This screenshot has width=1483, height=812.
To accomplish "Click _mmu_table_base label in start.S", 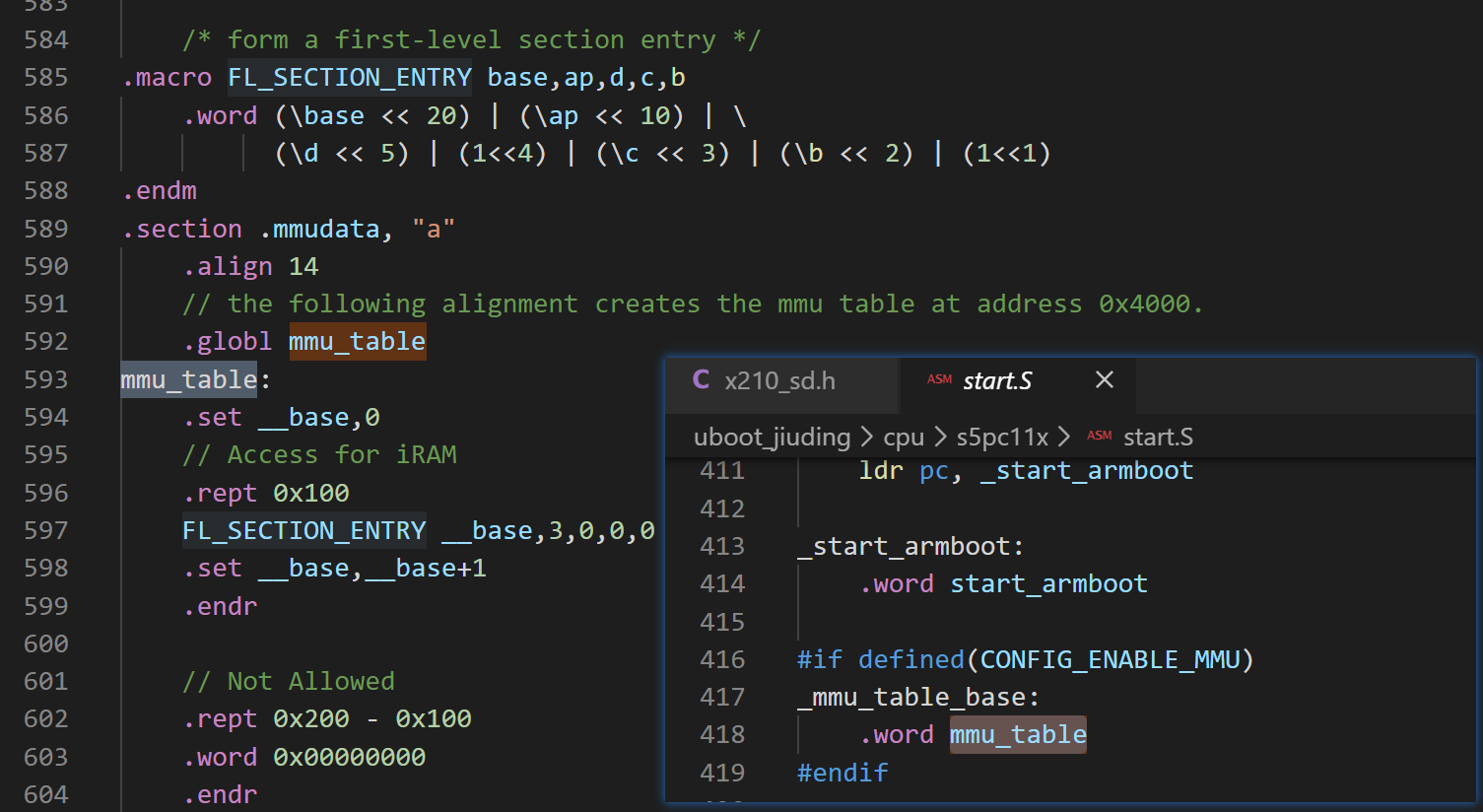I will point(918,697).
